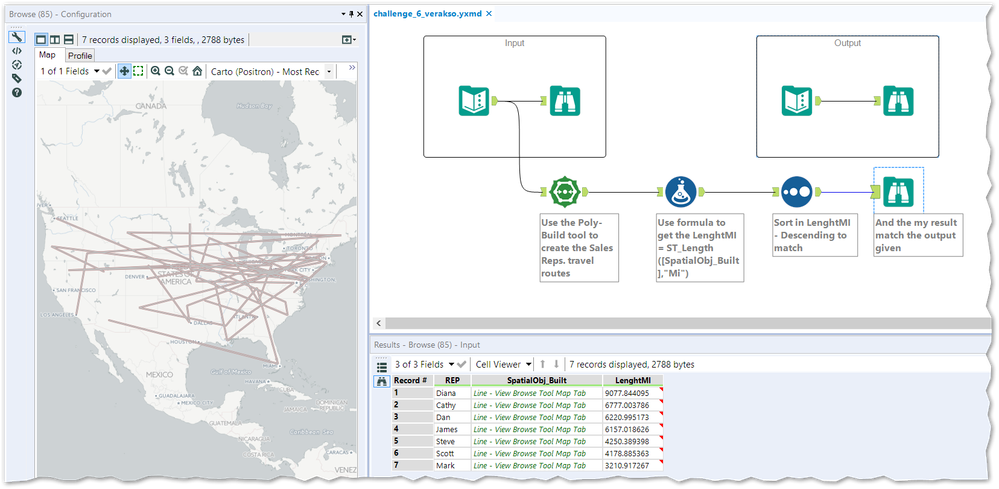Click canvas scroll left arrow
The width and height of the screenshot is (999, 489).
[x=378, y=323]
